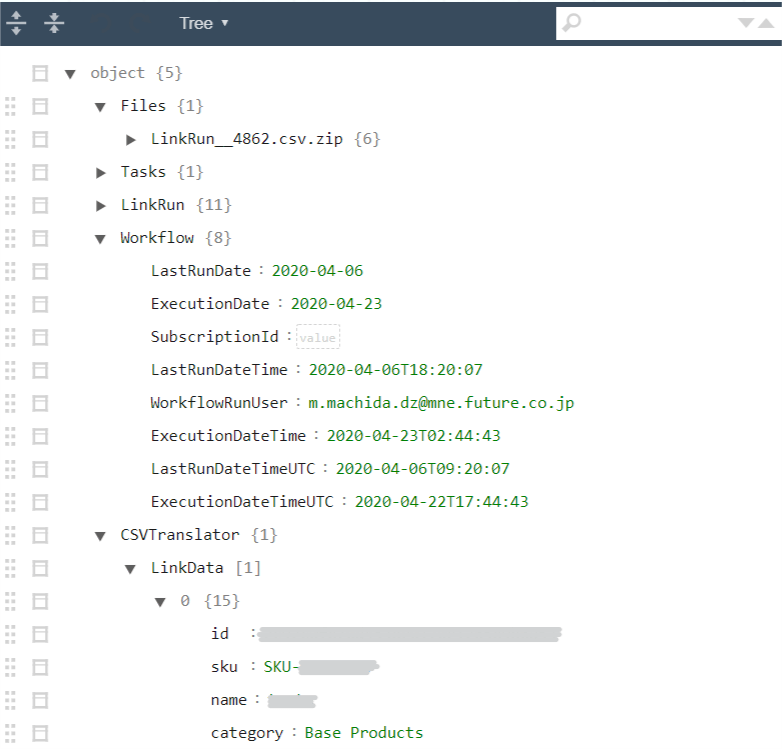Collapse the root object node
This screenshot has width=782, height=749.
[x=70, y=74]
